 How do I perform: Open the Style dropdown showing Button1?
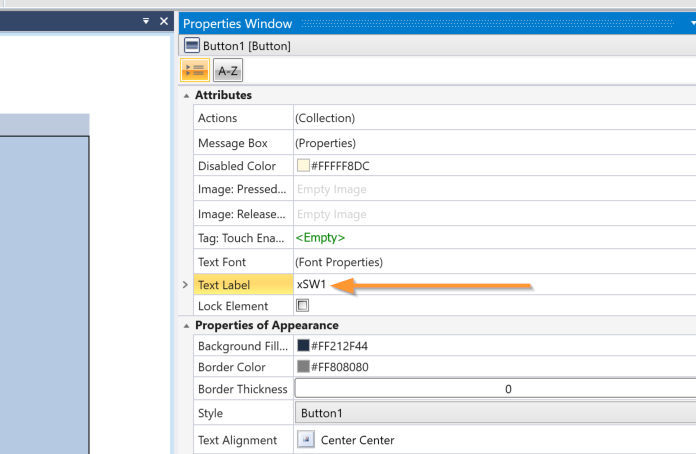494,413
